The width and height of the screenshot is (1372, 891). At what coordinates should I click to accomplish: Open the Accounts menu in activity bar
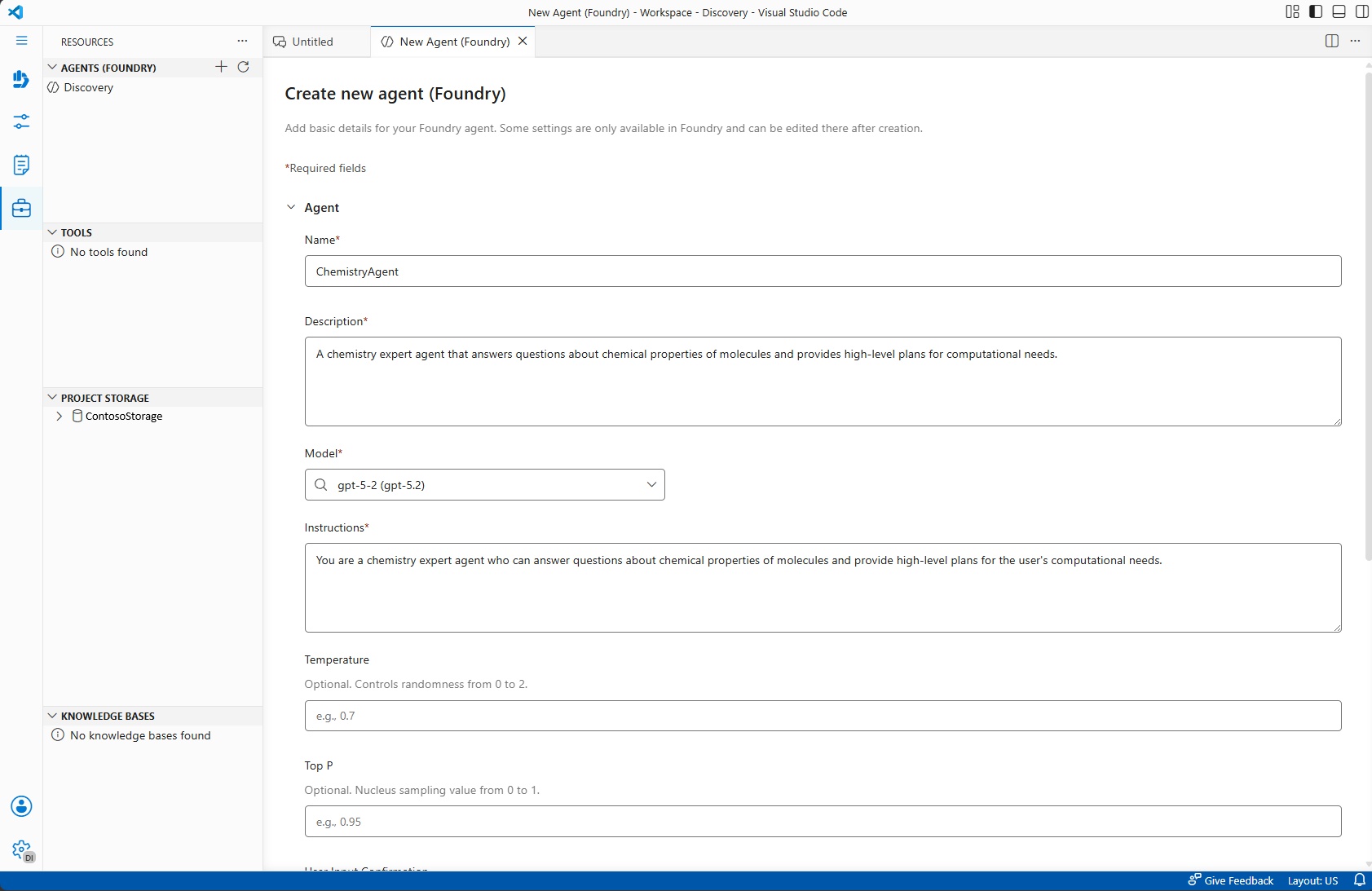(21, 806)
